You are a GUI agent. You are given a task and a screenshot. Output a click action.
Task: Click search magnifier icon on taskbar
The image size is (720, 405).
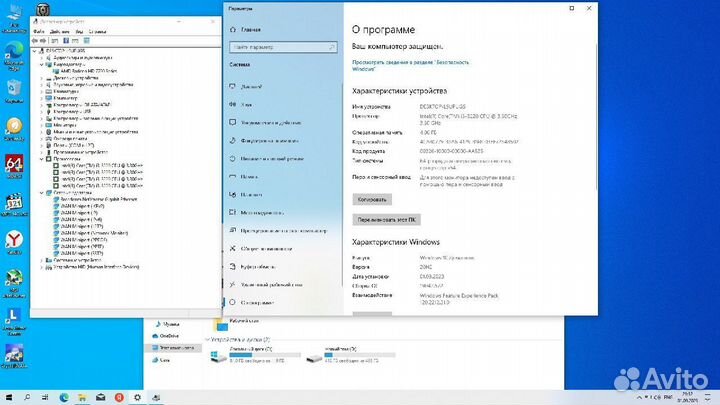[x=27, y=397]
